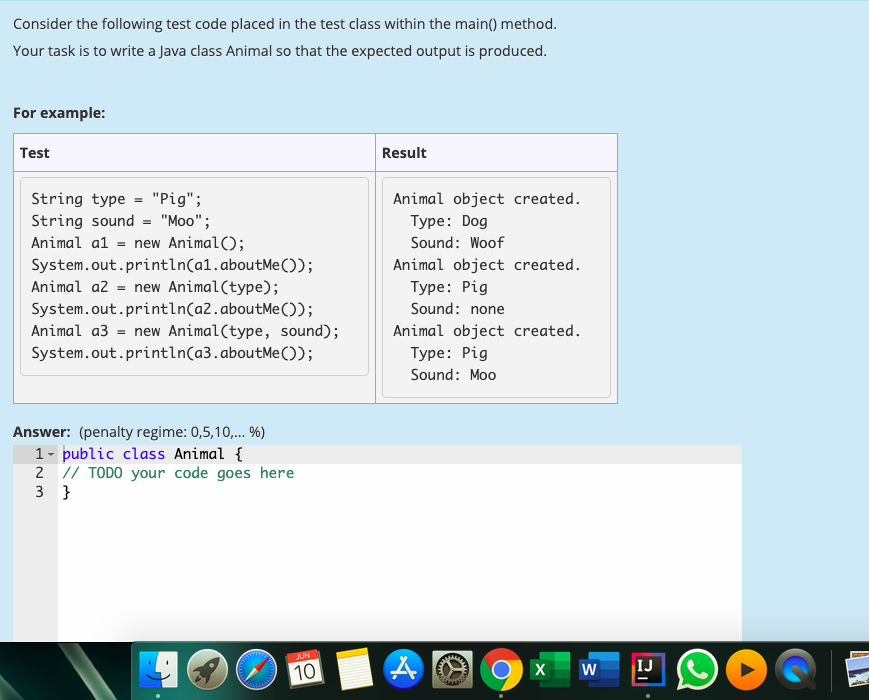Image resolution: width=869 pixels, height=700 pixels.
Task: Open the orange play-button app in the dock
Action: coord(746,671)
